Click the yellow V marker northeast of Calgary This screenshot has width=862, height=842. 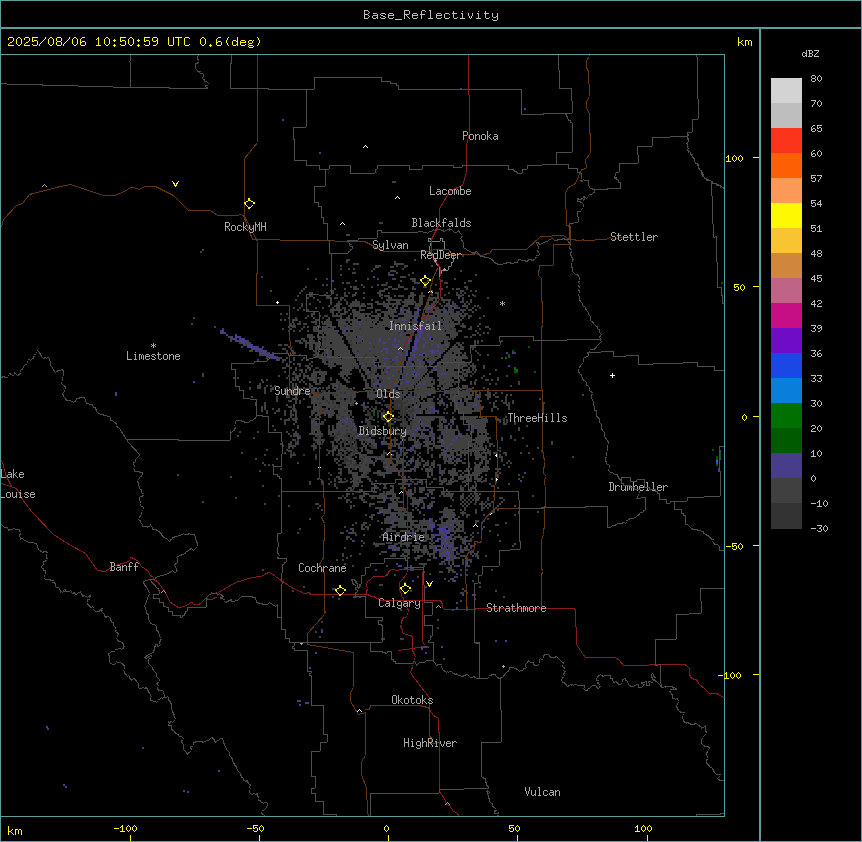point(429,584)
